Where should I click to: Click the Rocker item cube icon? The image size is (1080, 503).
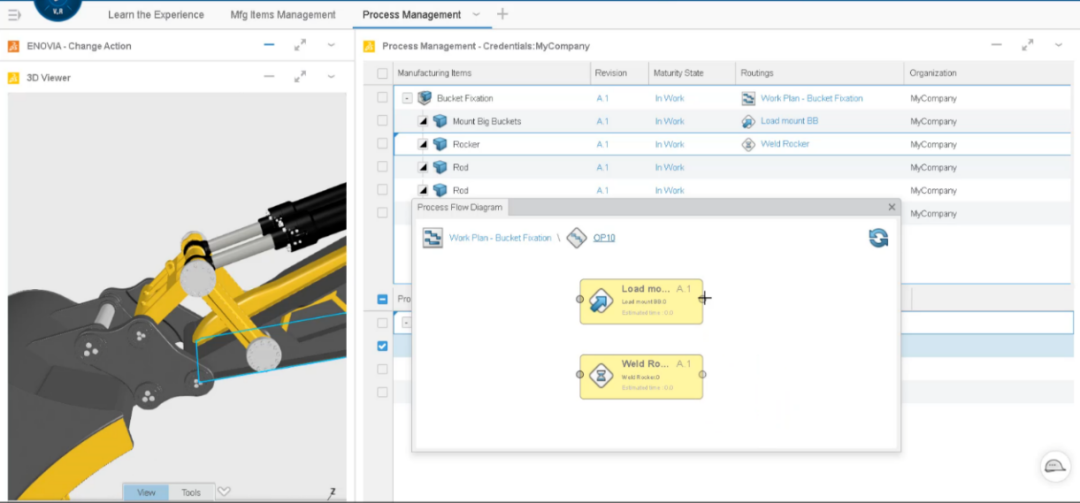[439, 144]
